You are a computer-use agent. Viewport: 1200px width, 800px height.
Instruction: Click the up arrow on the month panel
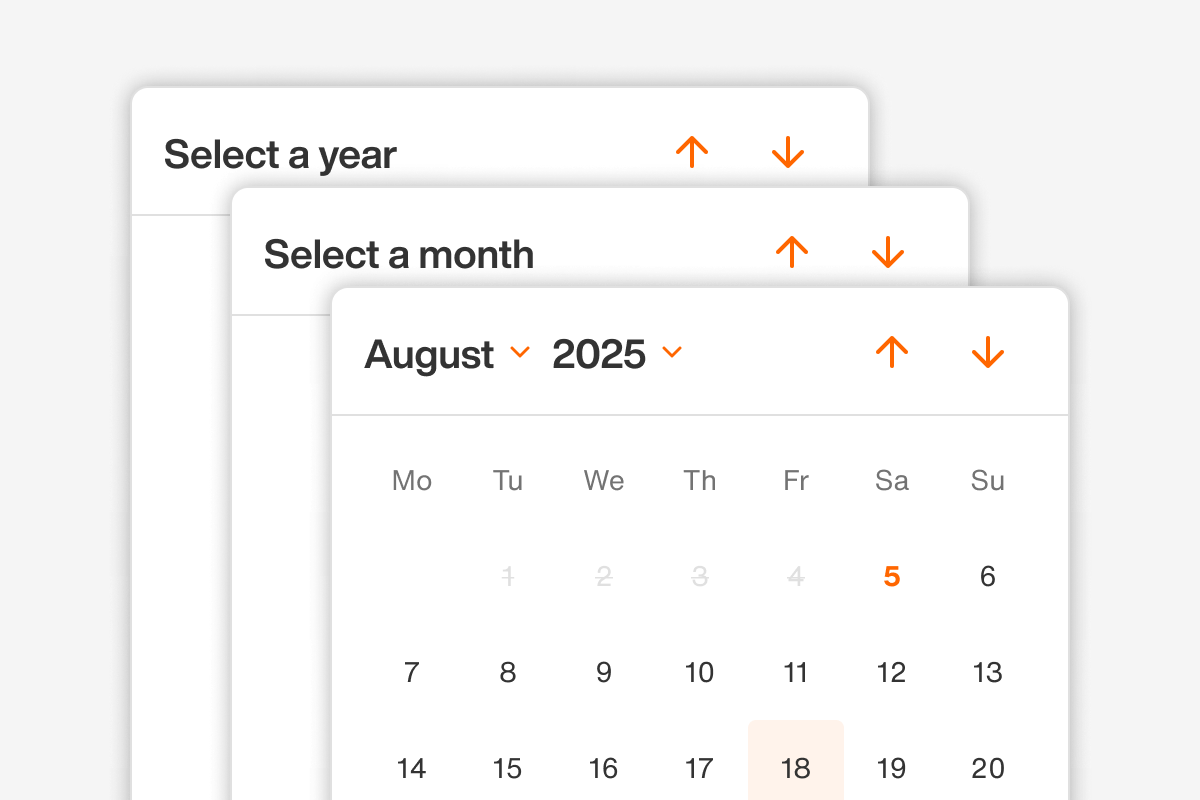click(792, 252)
